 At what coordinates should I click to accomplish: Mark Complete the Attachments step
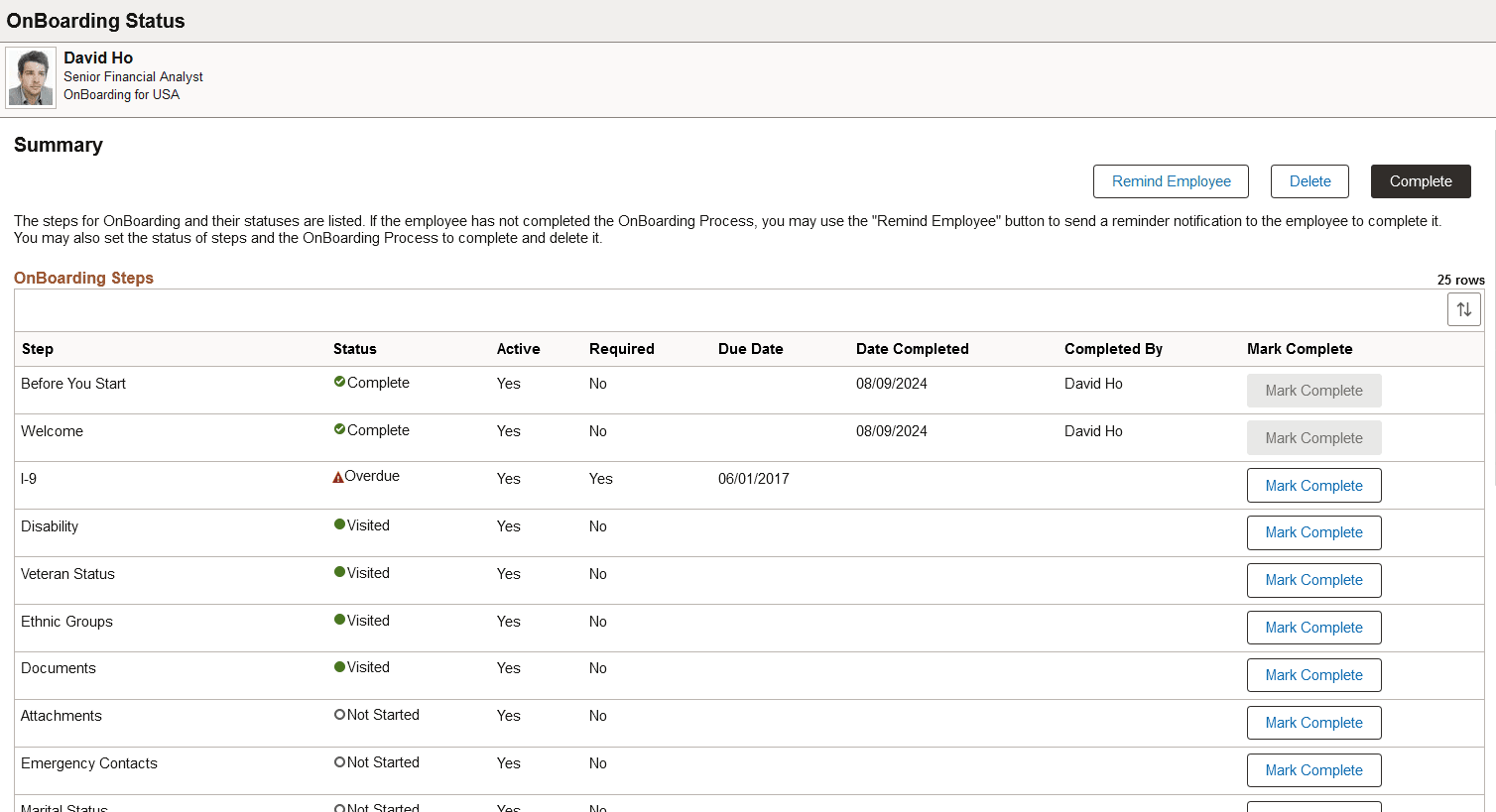(x=1314, y=722)
